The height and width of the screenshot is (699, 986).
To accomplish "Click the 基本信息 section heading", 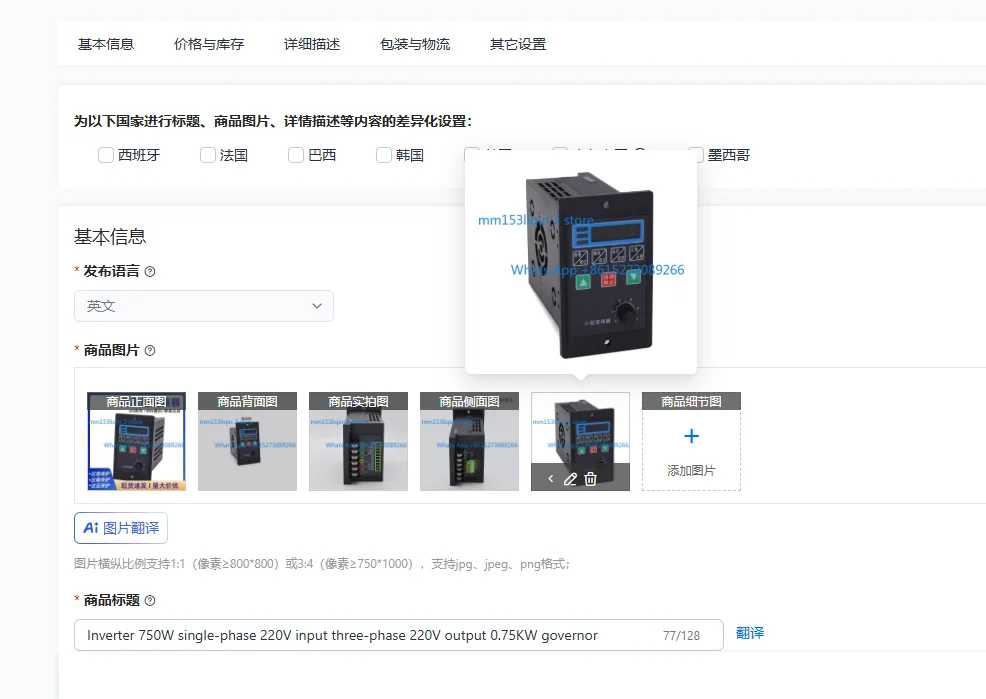I will tap(110, 236).
